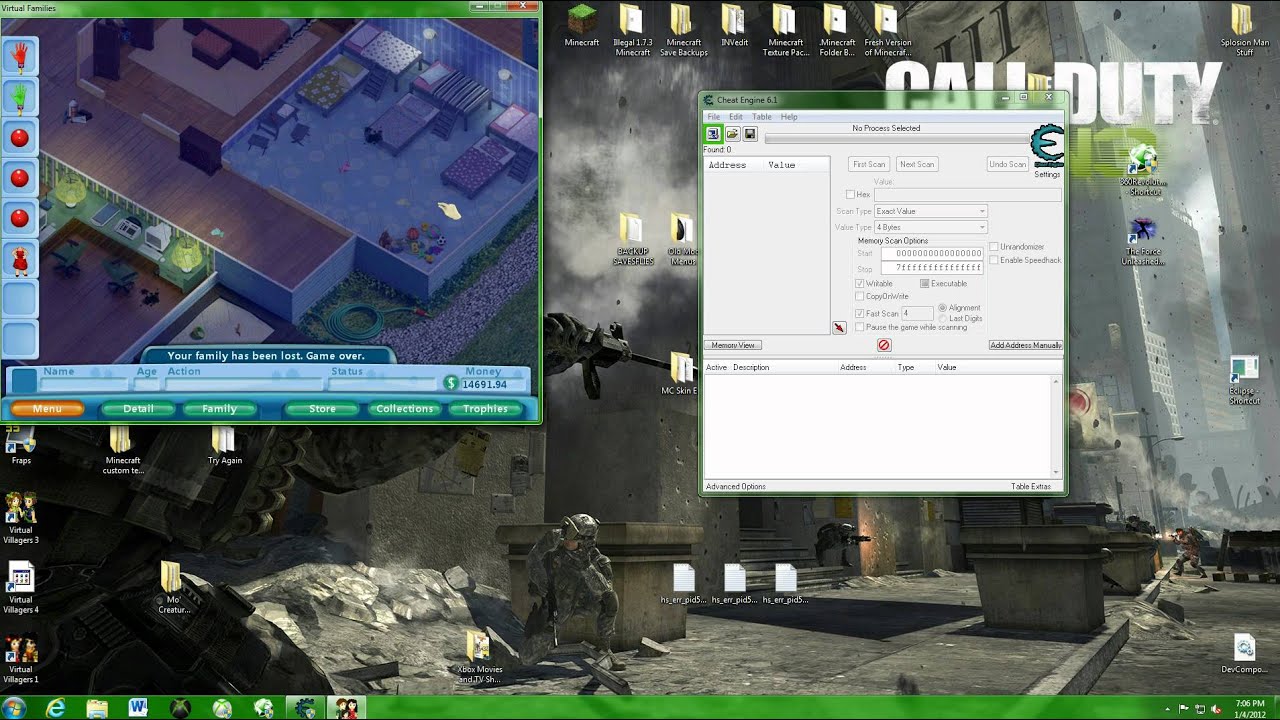
Task: Toggle the Enable Speedhack checkbox
Action: coord(994,260)
